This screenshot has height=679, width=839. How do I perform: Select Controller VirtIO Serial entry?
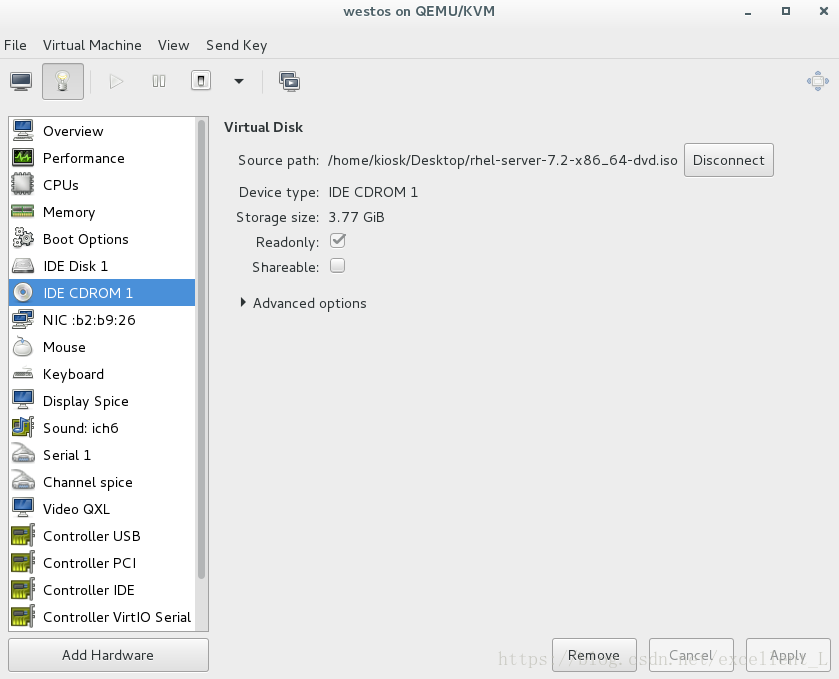102,617
